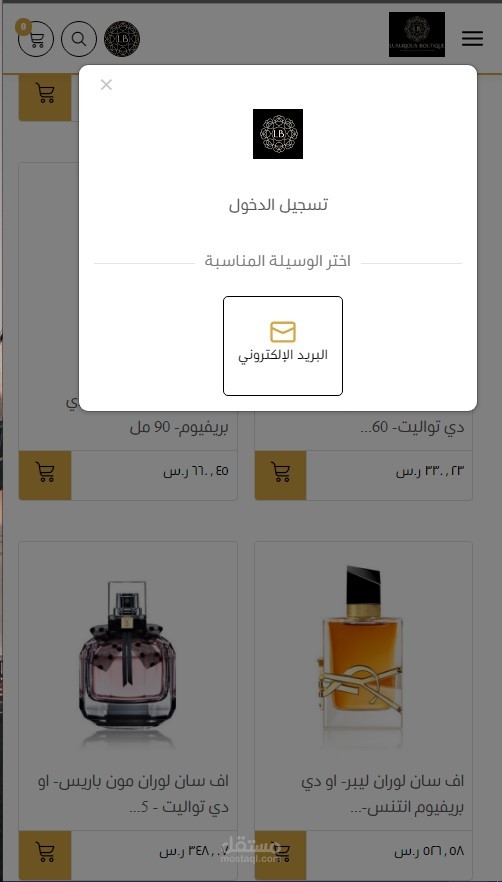Choose البريد الإلكتروني login option
Screen dimensions: 502x882
tap(283, 346)
